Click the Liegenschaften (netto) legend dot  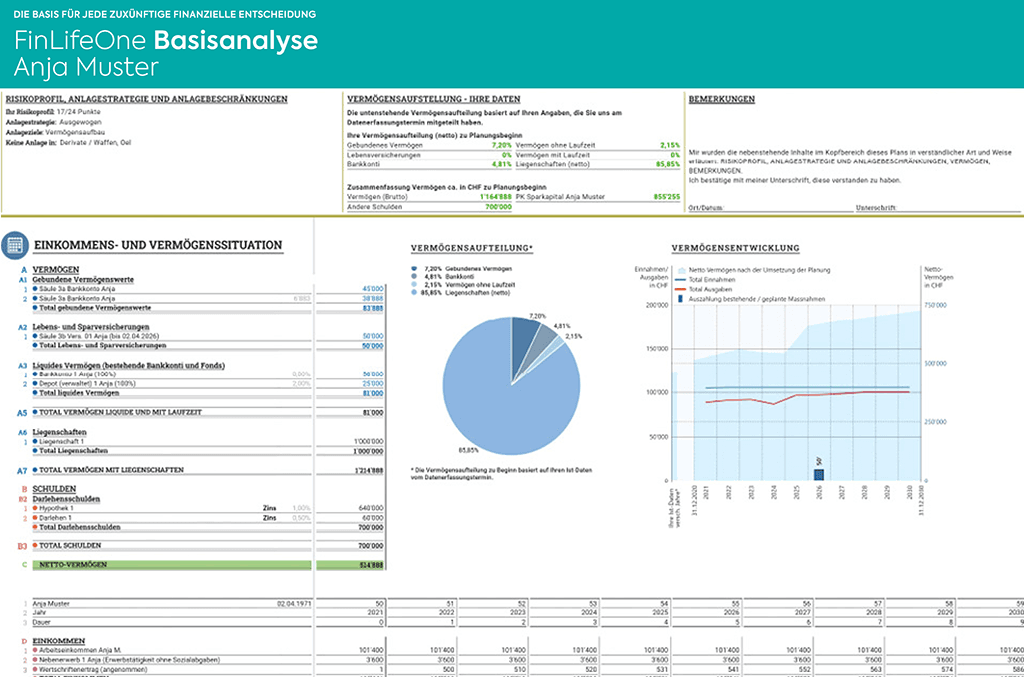tap(414, 293)
